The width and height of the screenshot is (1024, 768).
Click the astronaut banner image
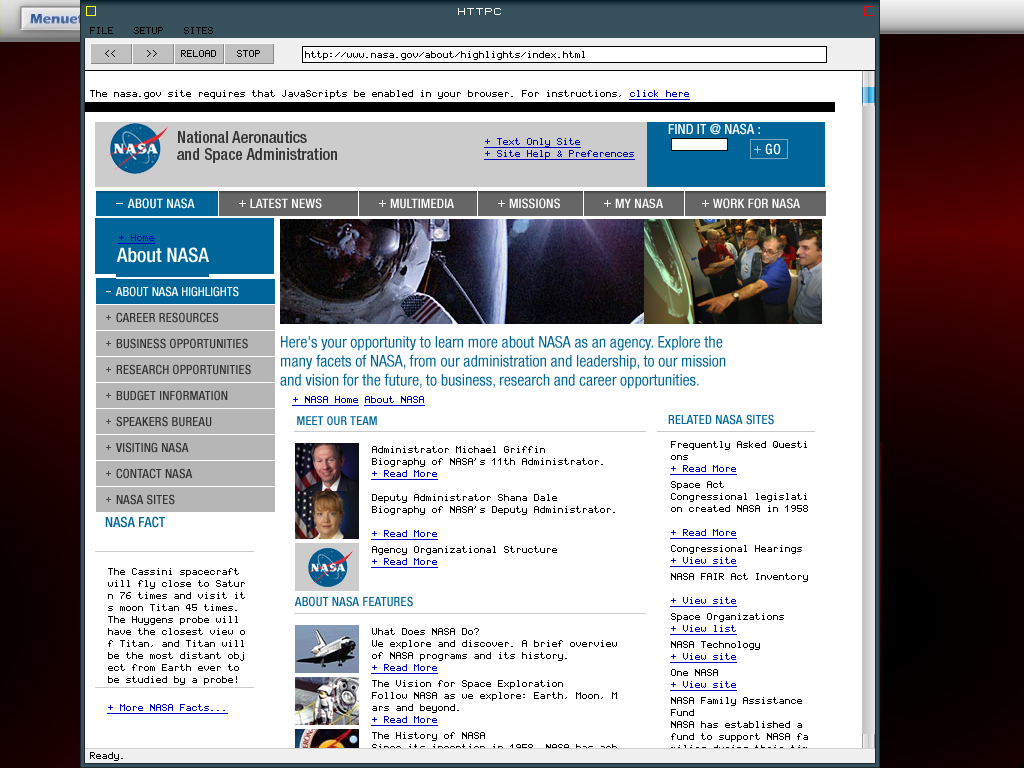point(462,272)
